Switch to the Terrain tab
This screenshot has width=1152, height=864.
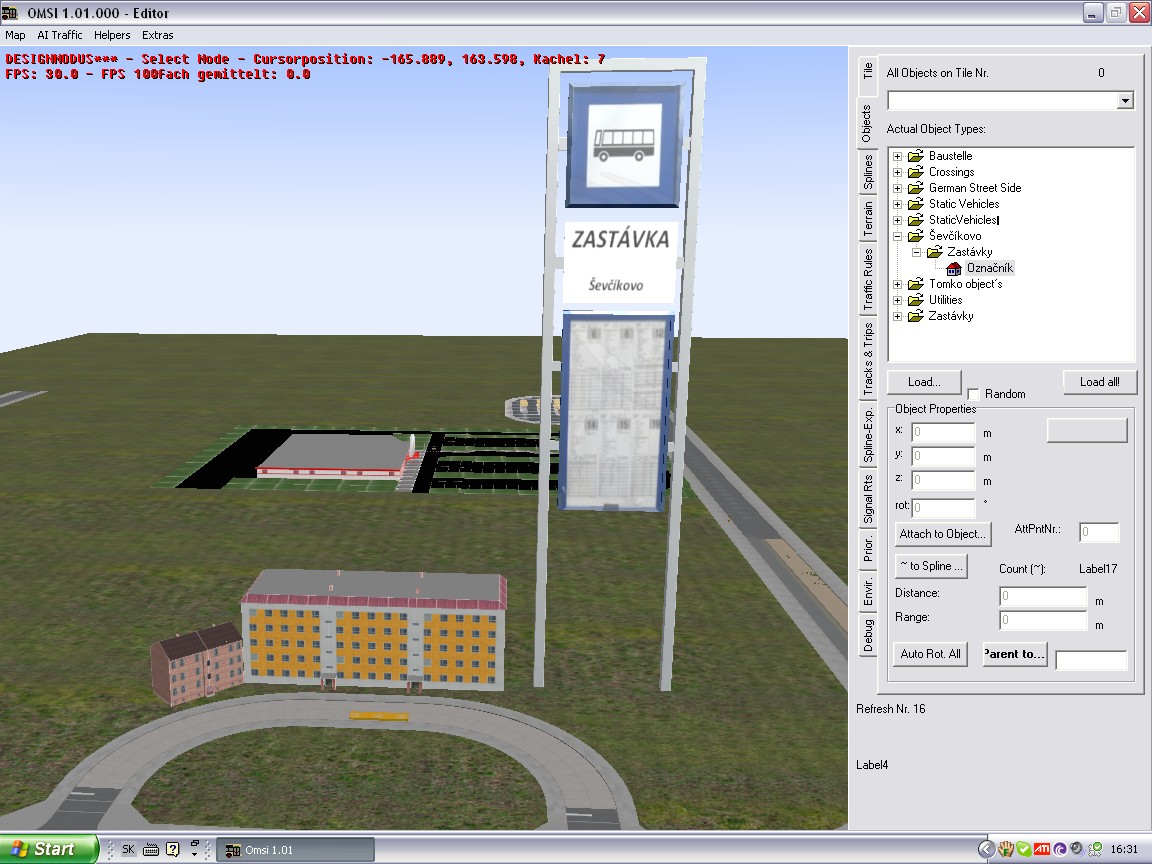pos(867,221)
